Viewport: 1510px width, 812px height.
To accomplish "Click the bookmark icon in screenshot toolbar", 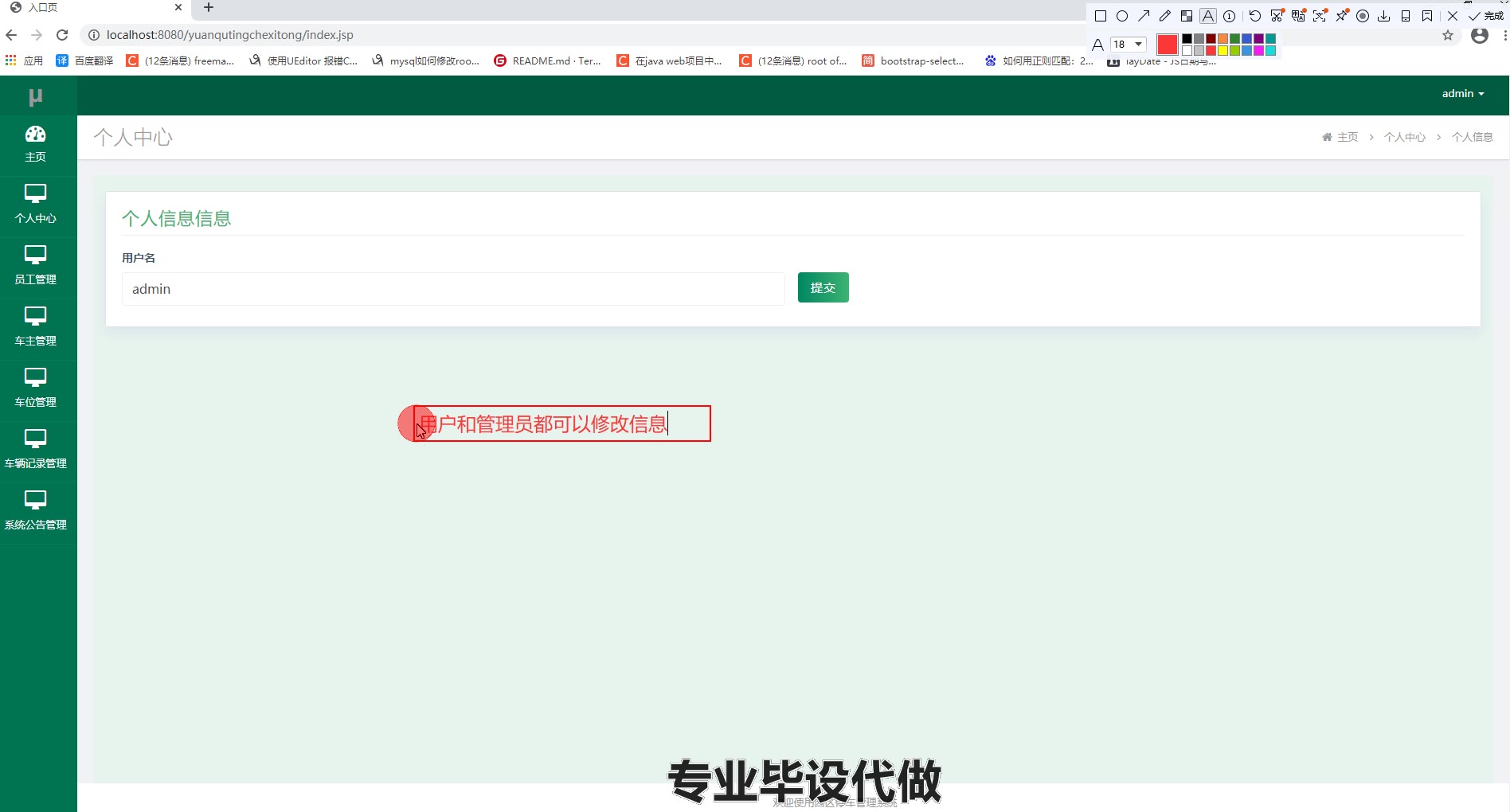I will click(x=1427, y=16).
